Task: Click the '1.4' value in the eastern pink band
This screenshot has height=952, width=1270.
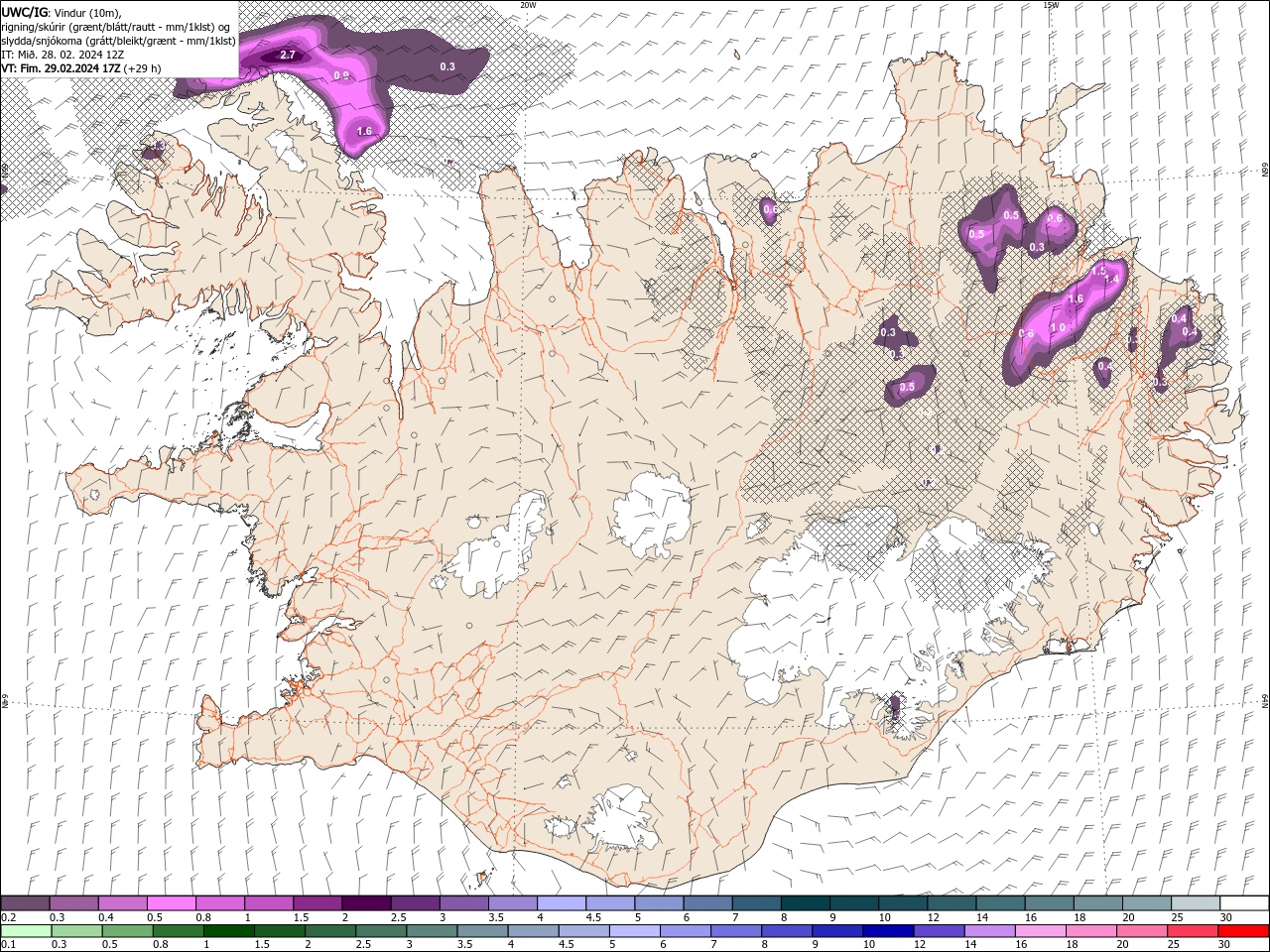Action: pyautogui.click(x=1111, y=280)
